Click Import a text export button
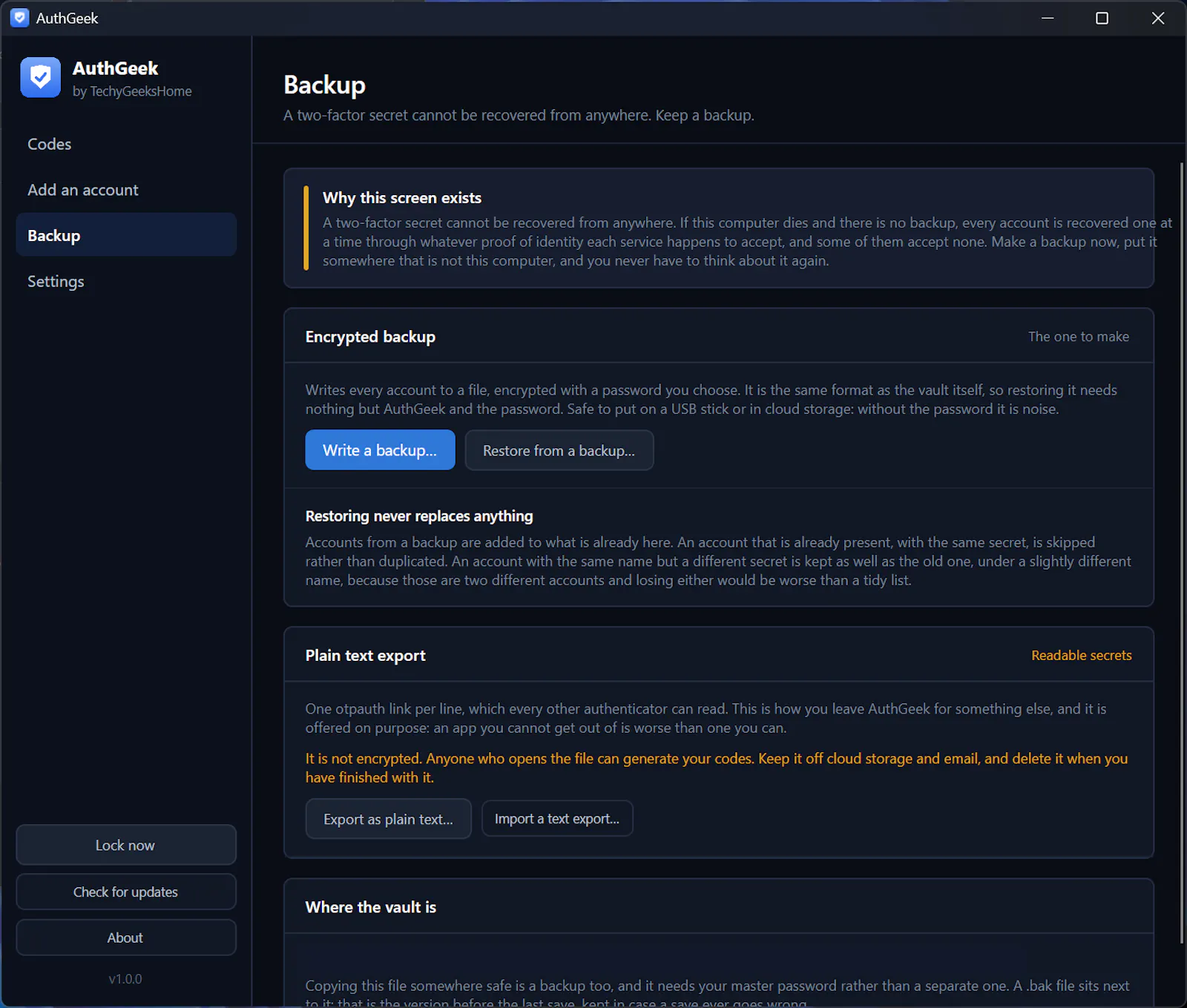The width and height of the screenshot is (1187, 1008). click(x=557, y=819)
